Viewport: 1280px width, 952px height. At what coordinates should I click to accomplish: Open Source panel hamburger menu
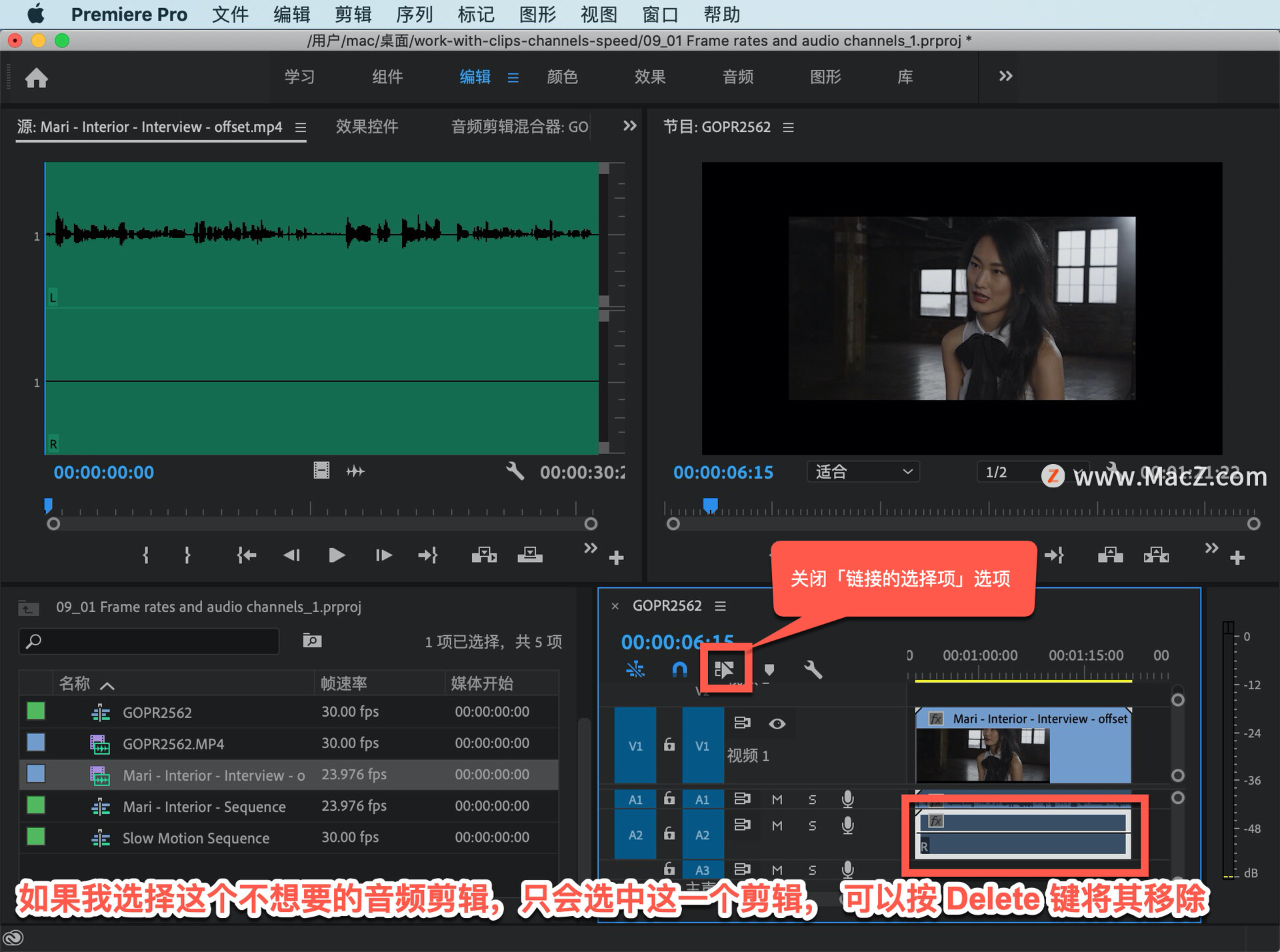pos(301,127)
